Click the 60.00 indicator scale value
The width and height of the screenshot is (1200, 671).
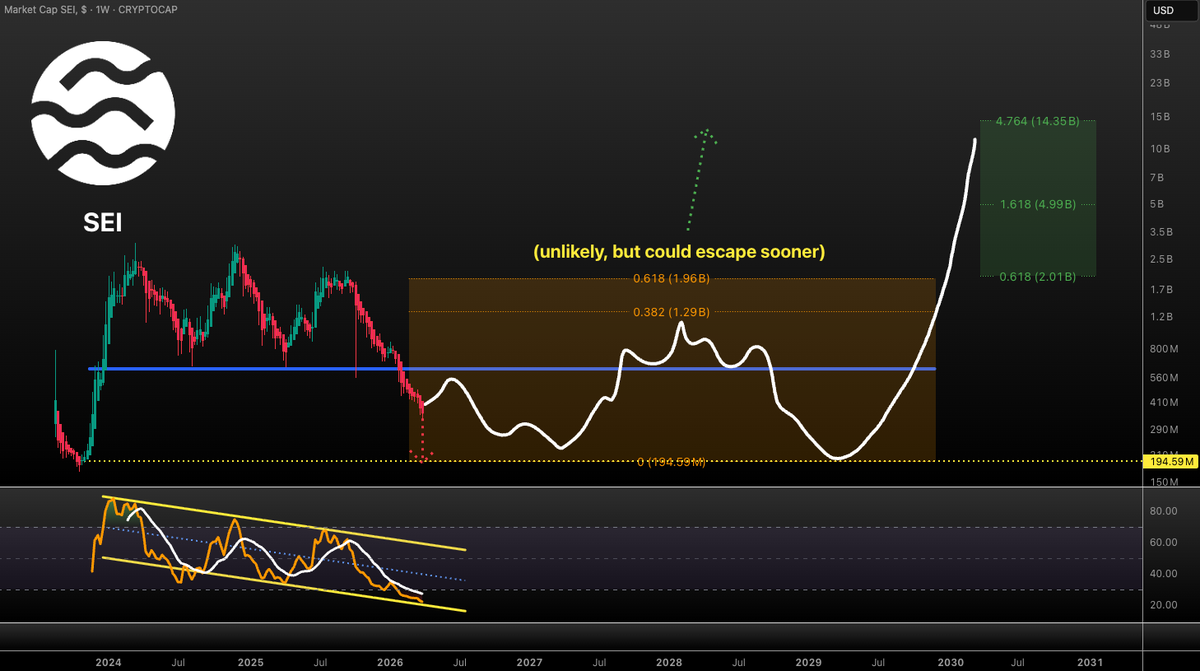click(1163, 543)
